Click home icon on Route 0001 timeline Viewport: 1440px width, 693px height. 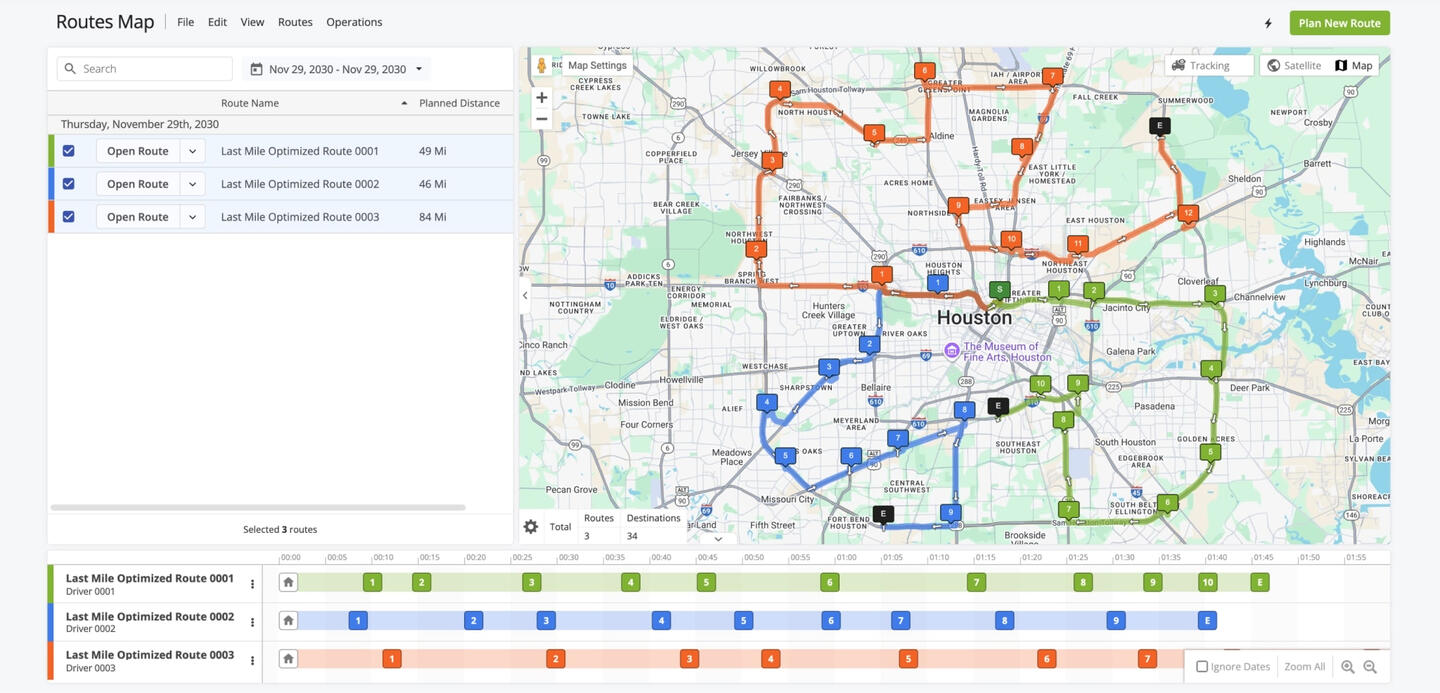[288, 582]
